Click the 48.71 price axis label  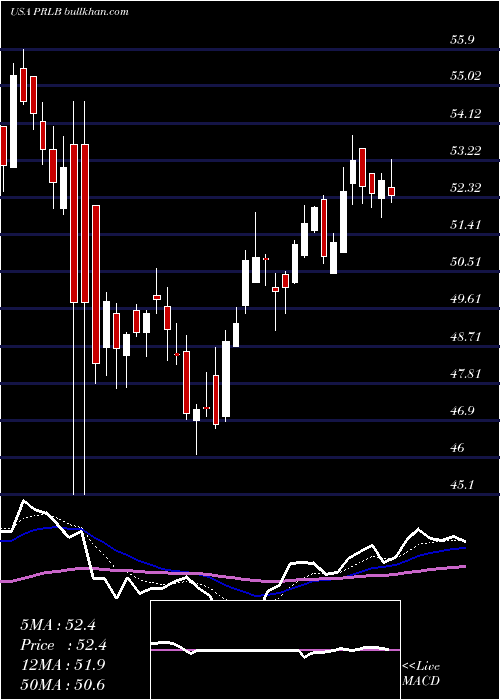click(x=466, y=337)
